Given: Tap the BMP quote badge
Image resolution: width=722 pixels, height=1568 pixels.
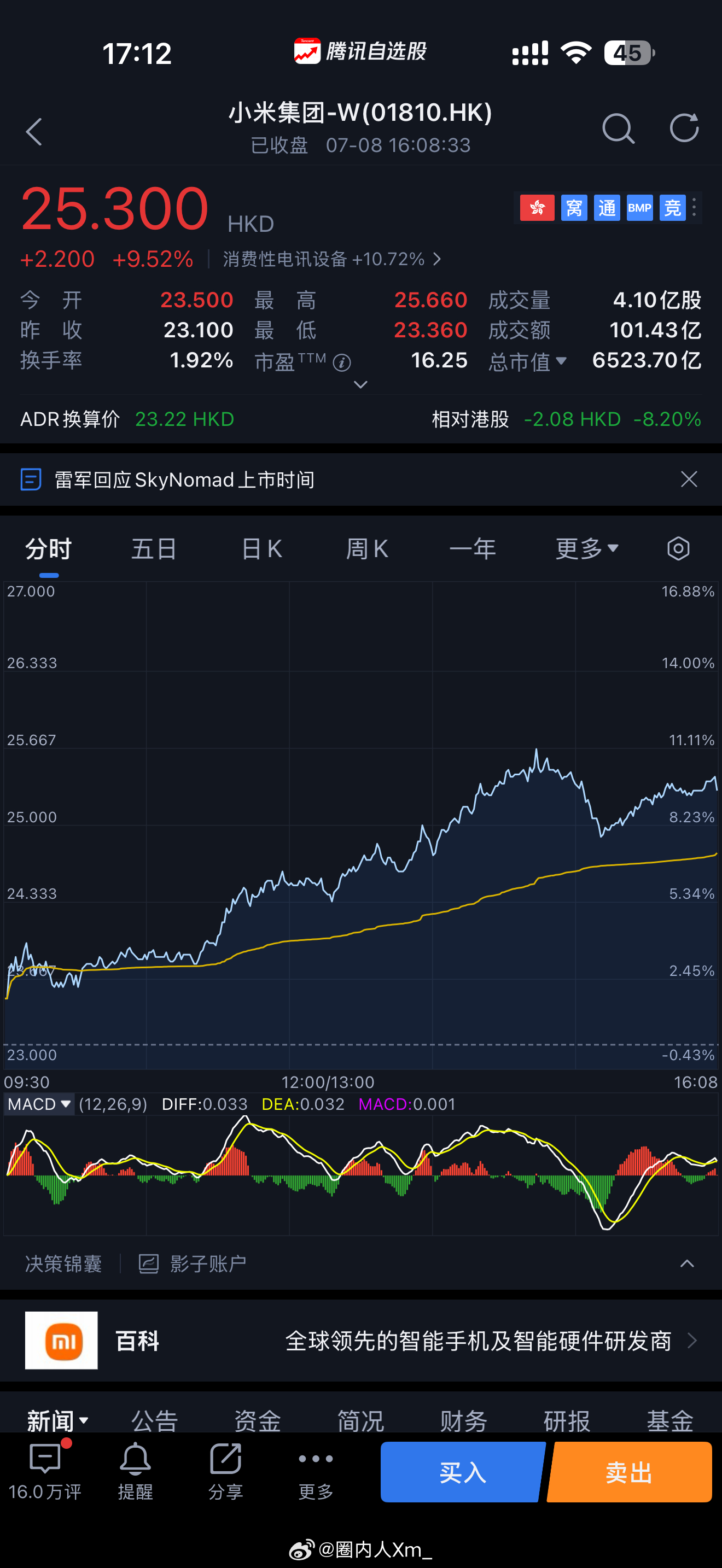Looking at the screenshot, I should [x=640, y=208].
